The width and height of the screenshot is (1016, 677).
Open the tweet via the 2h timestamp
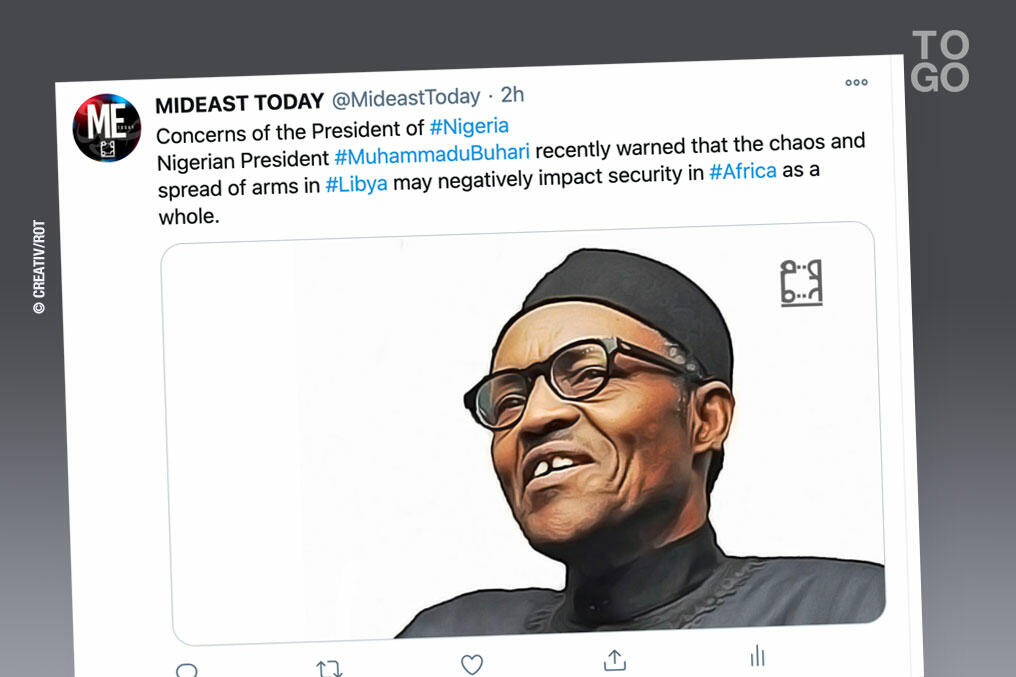click(x=512, y=95)
